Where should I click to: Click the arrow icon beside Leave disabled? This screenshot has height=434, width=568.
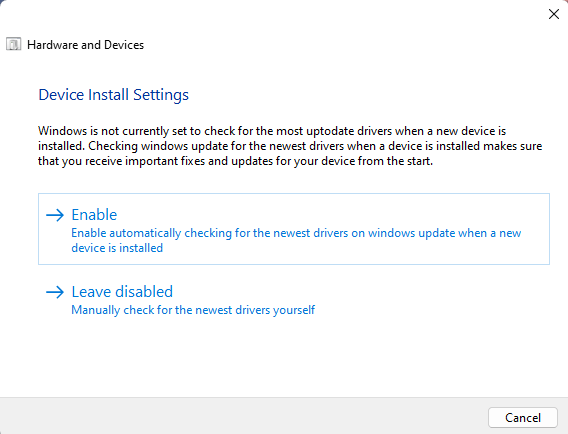click(x=55, y=292)
